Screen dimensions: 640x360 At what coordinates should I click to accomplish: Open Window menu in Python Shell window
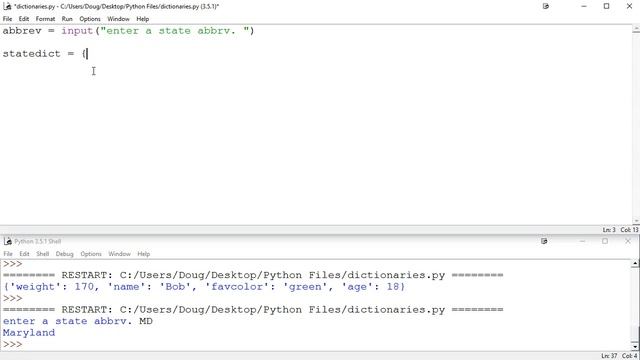(119, 253)
